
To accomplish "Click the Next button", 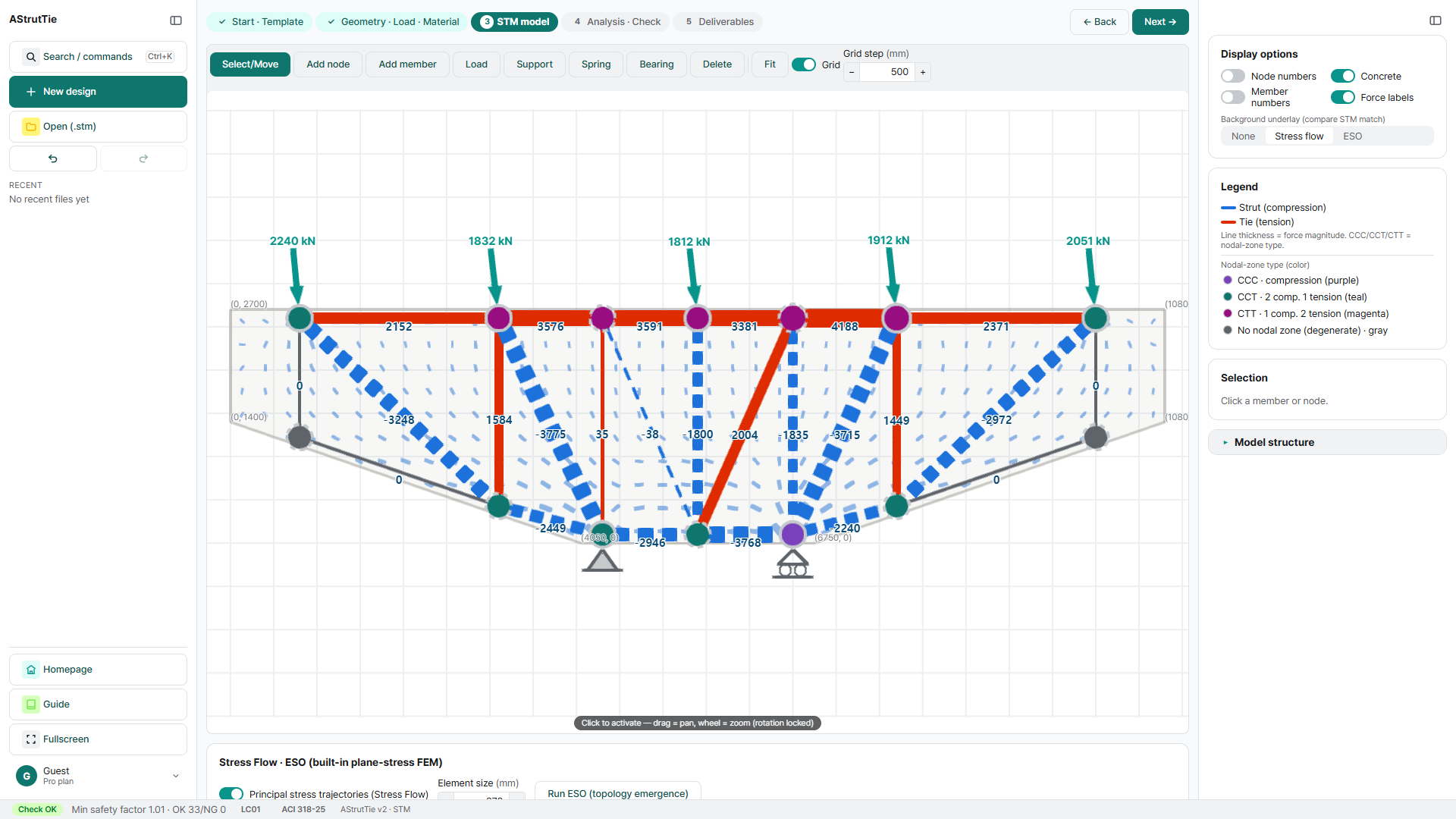I will point(1160,22).
